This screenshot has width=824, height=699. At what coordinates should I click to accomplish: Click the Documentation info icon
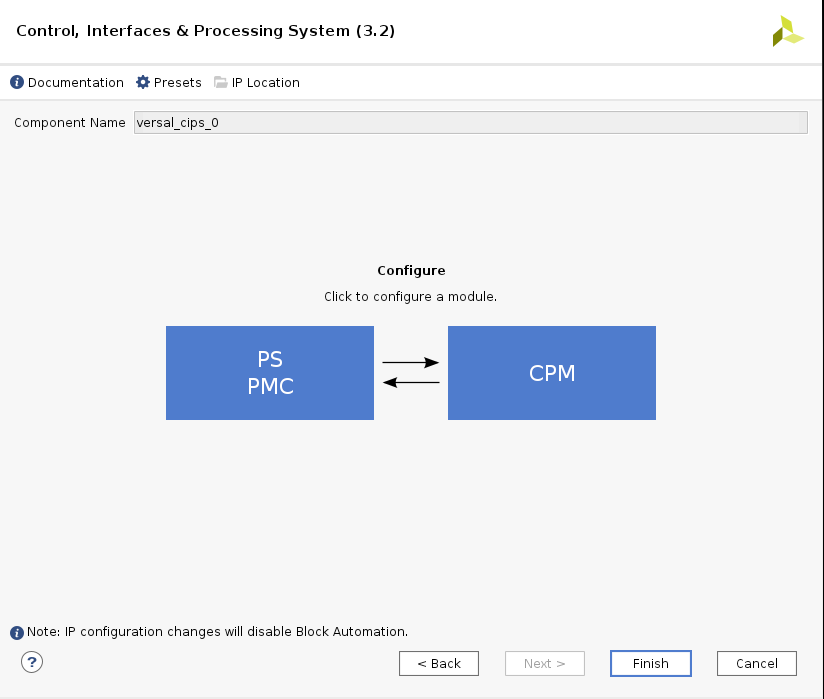pyautogui.click(x=17, y=83)
